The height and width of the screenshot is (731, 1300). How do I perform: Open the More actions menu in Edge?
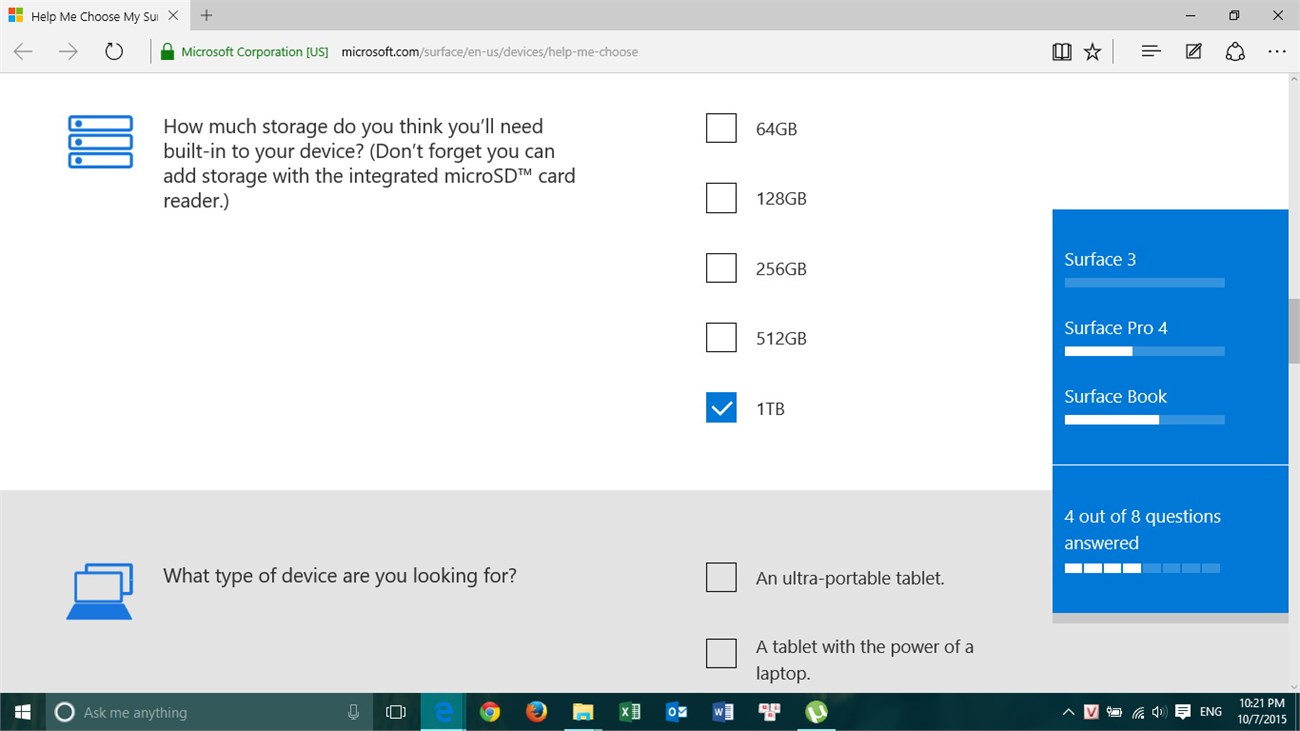coord(1277,51)
